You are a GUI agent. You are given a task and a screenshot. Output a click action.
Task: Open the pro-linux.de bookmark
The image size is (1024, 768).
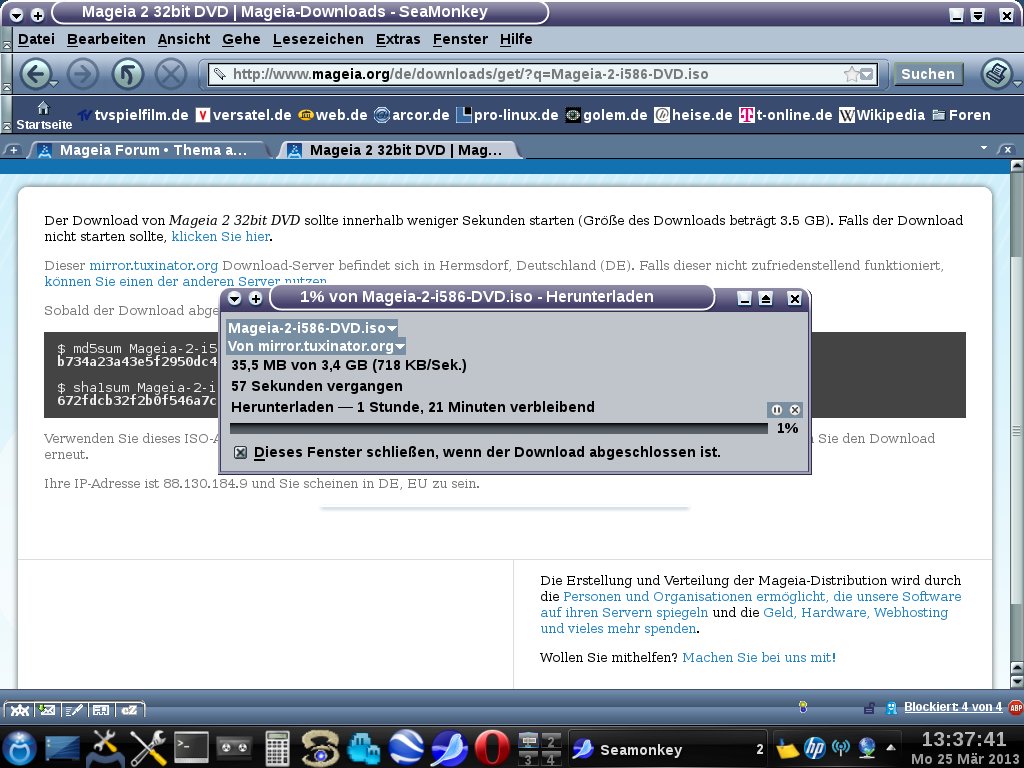point(507,115)
